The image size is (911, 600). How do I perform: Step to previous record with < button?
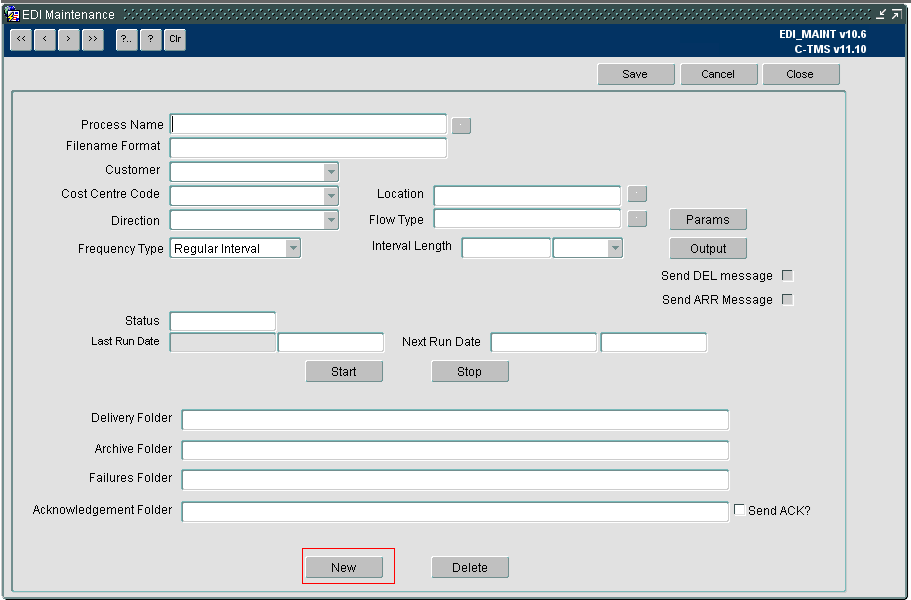tap(45, 39)
